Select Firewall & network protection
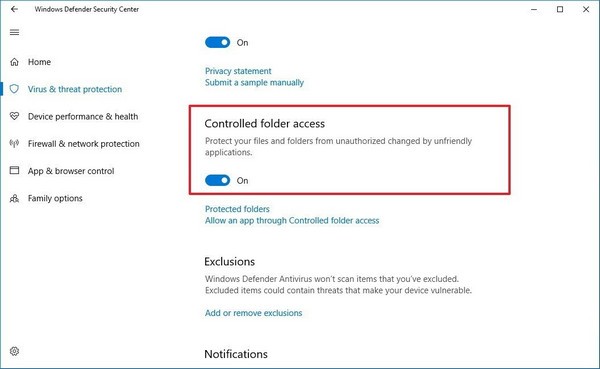 [84, 144]
